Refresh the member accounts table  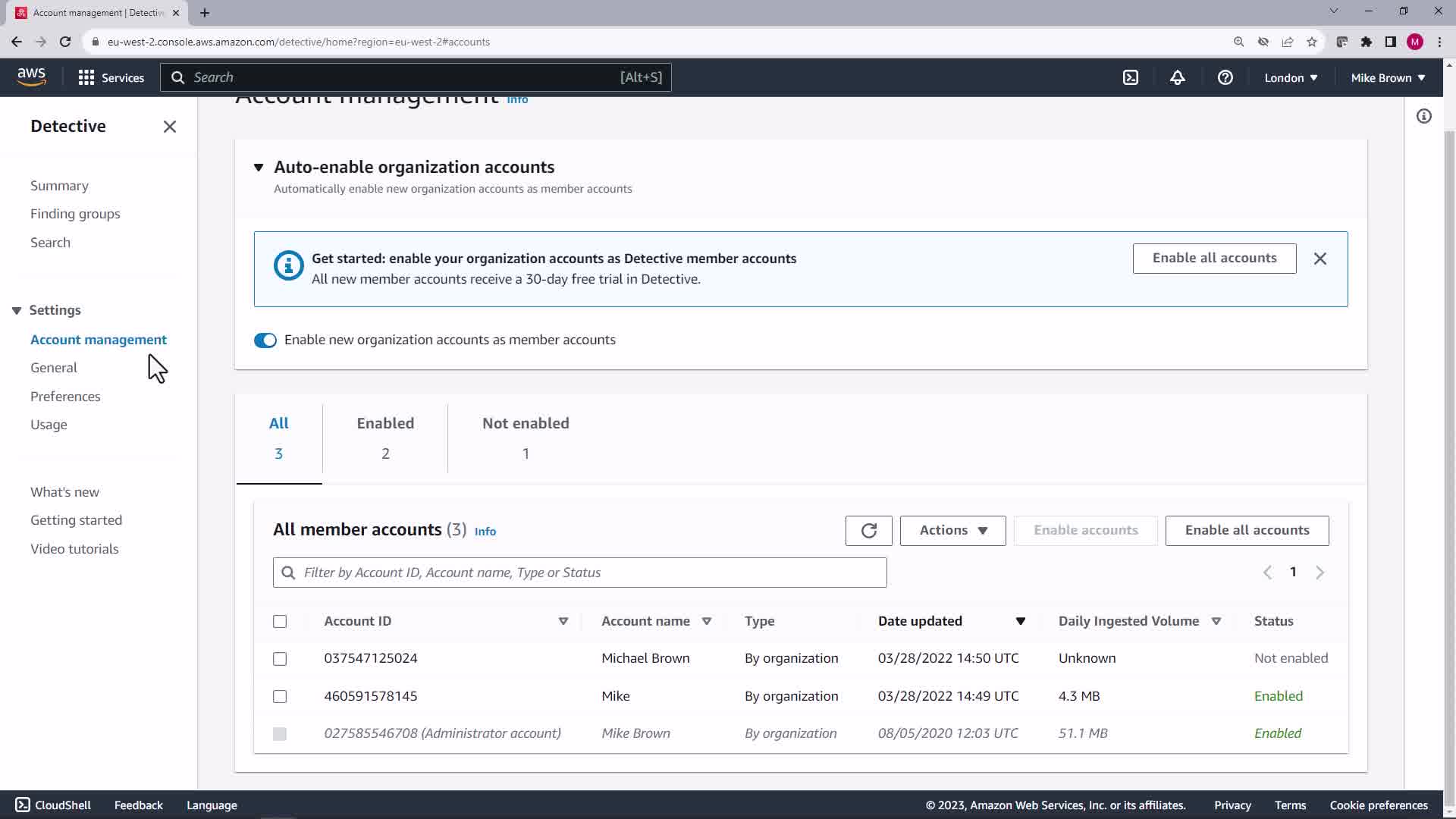pyautogui.click(x=868, y=531)
